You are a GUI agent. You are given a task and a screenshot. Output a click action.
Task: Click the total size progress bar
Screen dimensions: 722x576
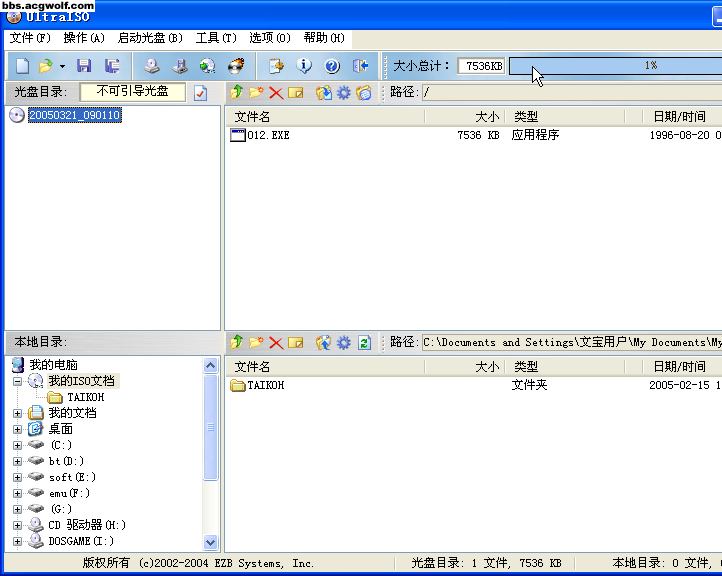pyautogui.click(x=614, y=66)
